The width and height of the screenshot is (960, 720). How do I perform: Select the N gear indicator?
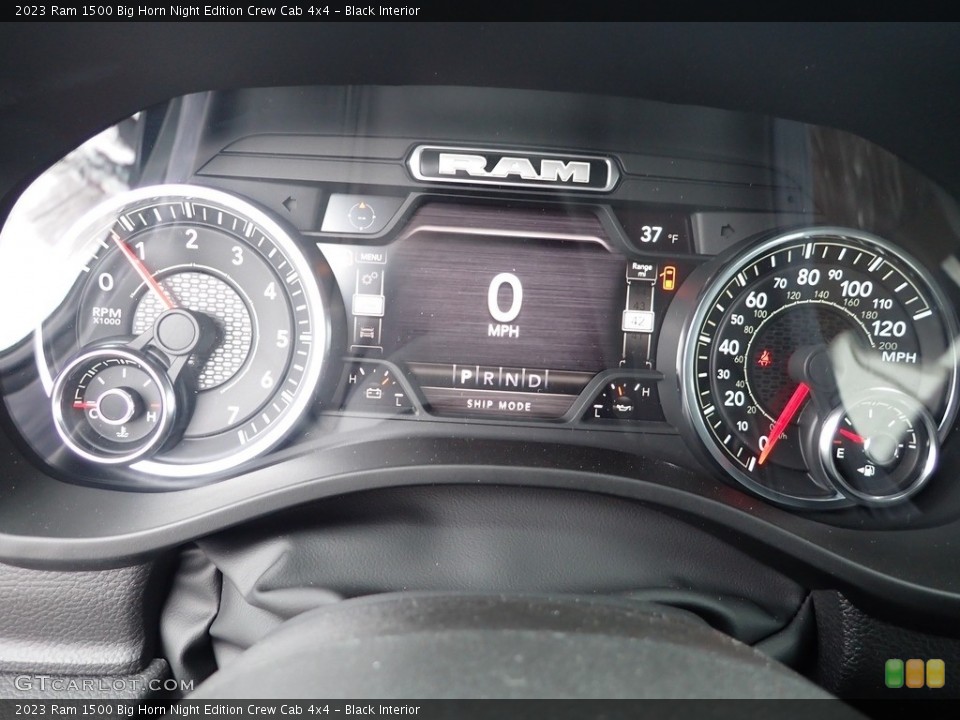click(x=511, y=379)
